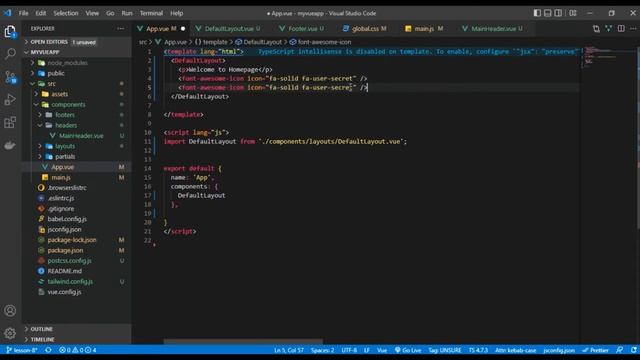Open the Extensions view
Screen dimensions: 640x360
click(x=10, y=122)
